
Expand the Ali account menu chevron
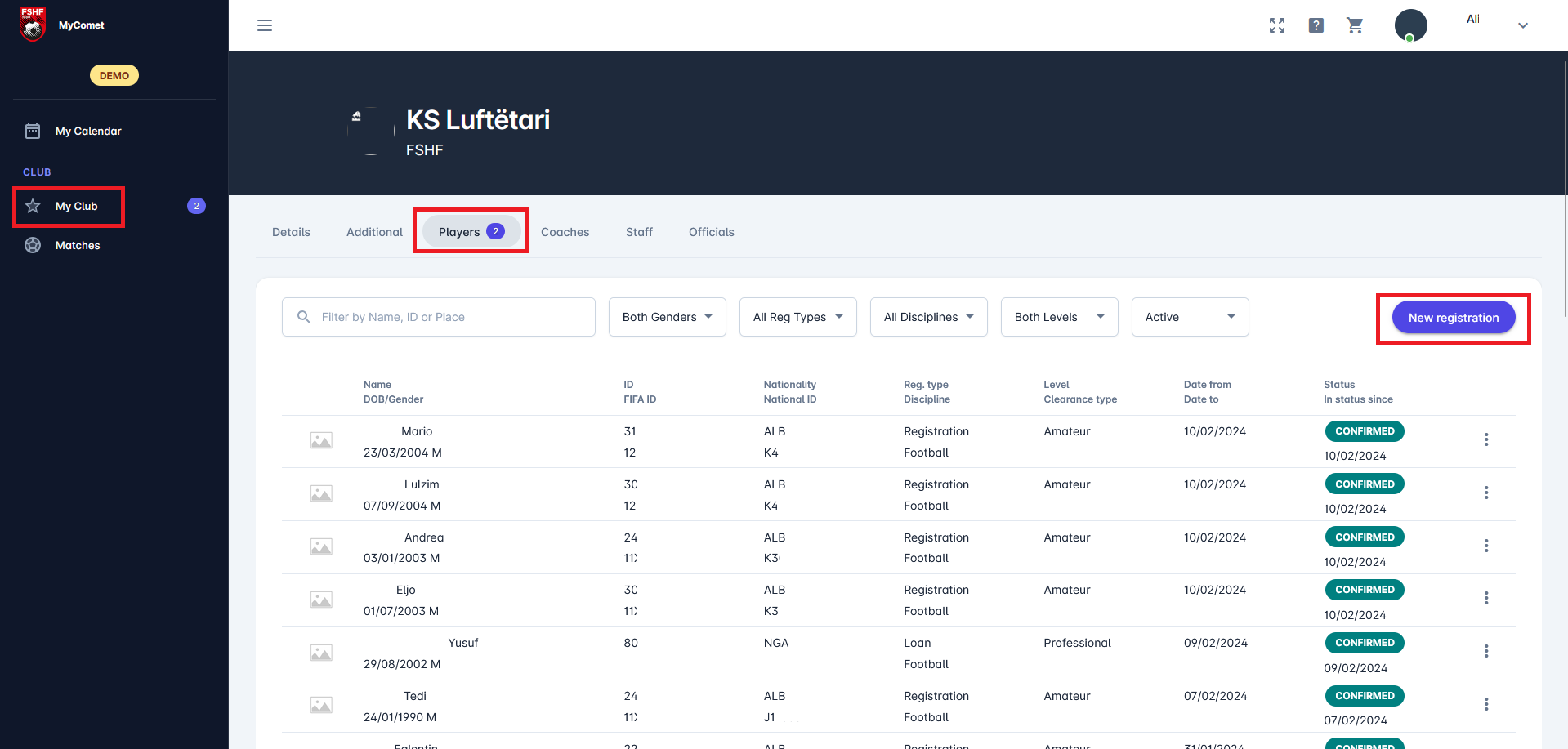[1522, 25]
